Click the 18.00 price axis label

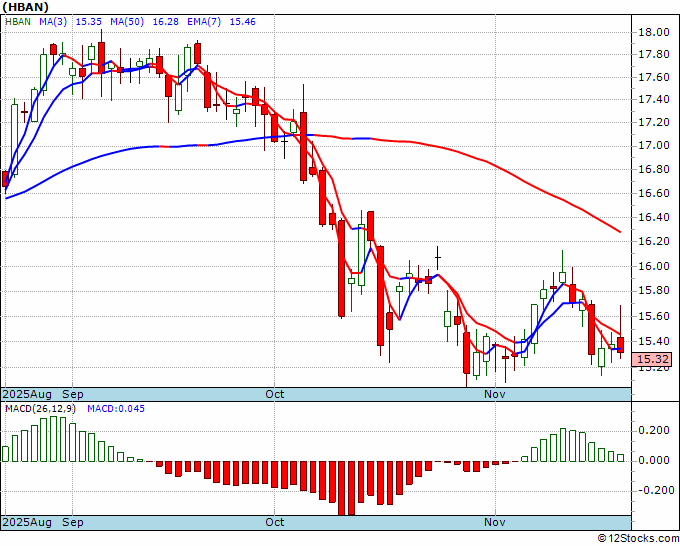click(653, 32)
